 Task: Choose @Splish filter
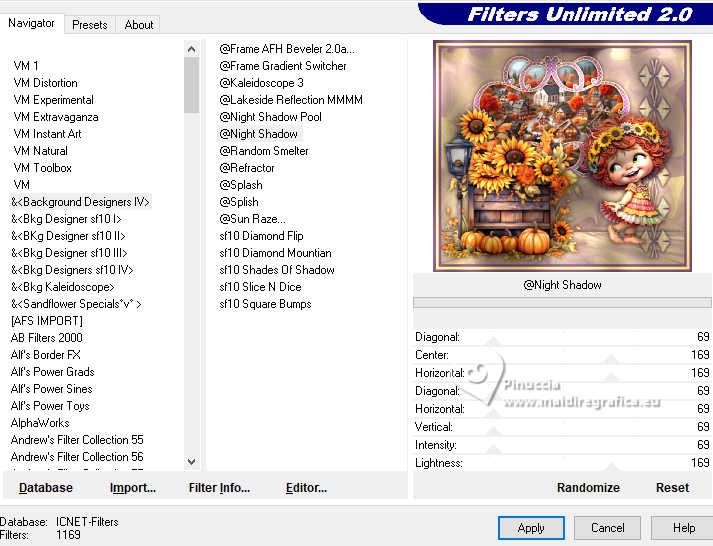tap(239, 202)
